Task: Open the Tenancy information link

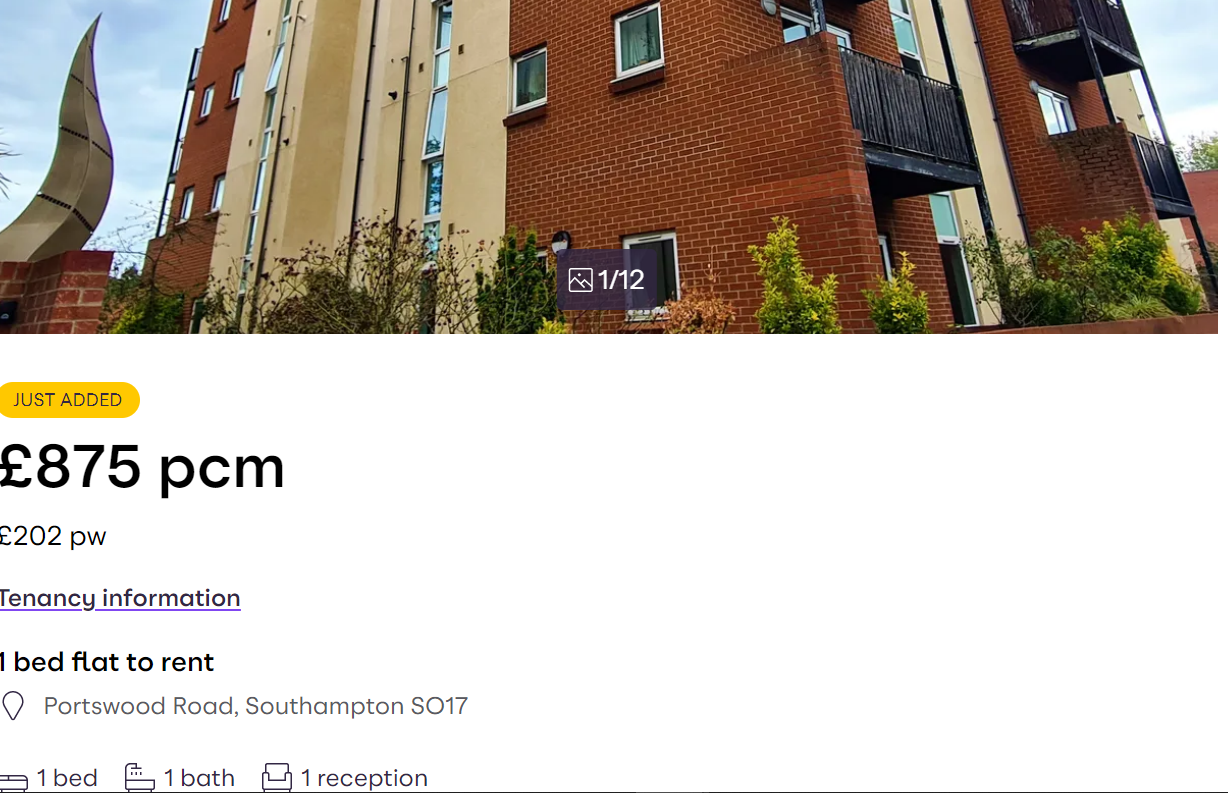Action: click(x=119, y=598)
